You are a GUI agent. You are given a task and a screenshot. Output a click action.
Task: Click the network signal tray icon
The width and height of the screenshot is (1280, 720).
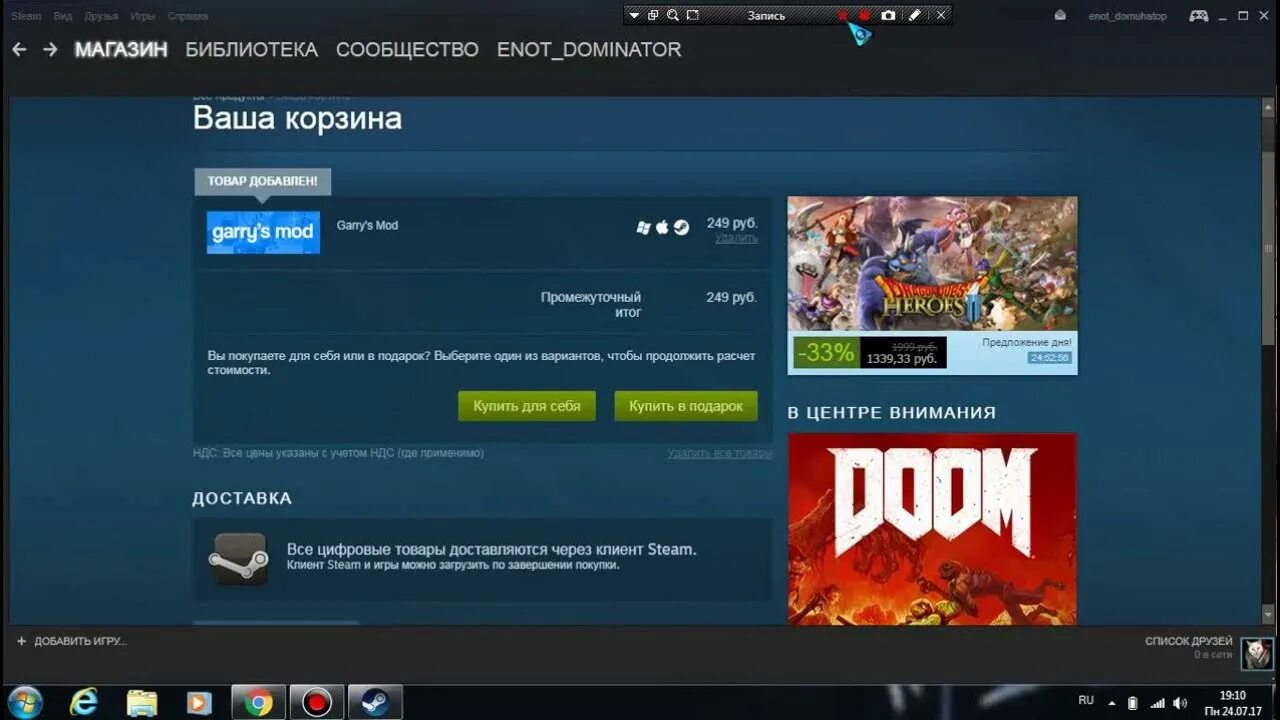pos(1157,703)
